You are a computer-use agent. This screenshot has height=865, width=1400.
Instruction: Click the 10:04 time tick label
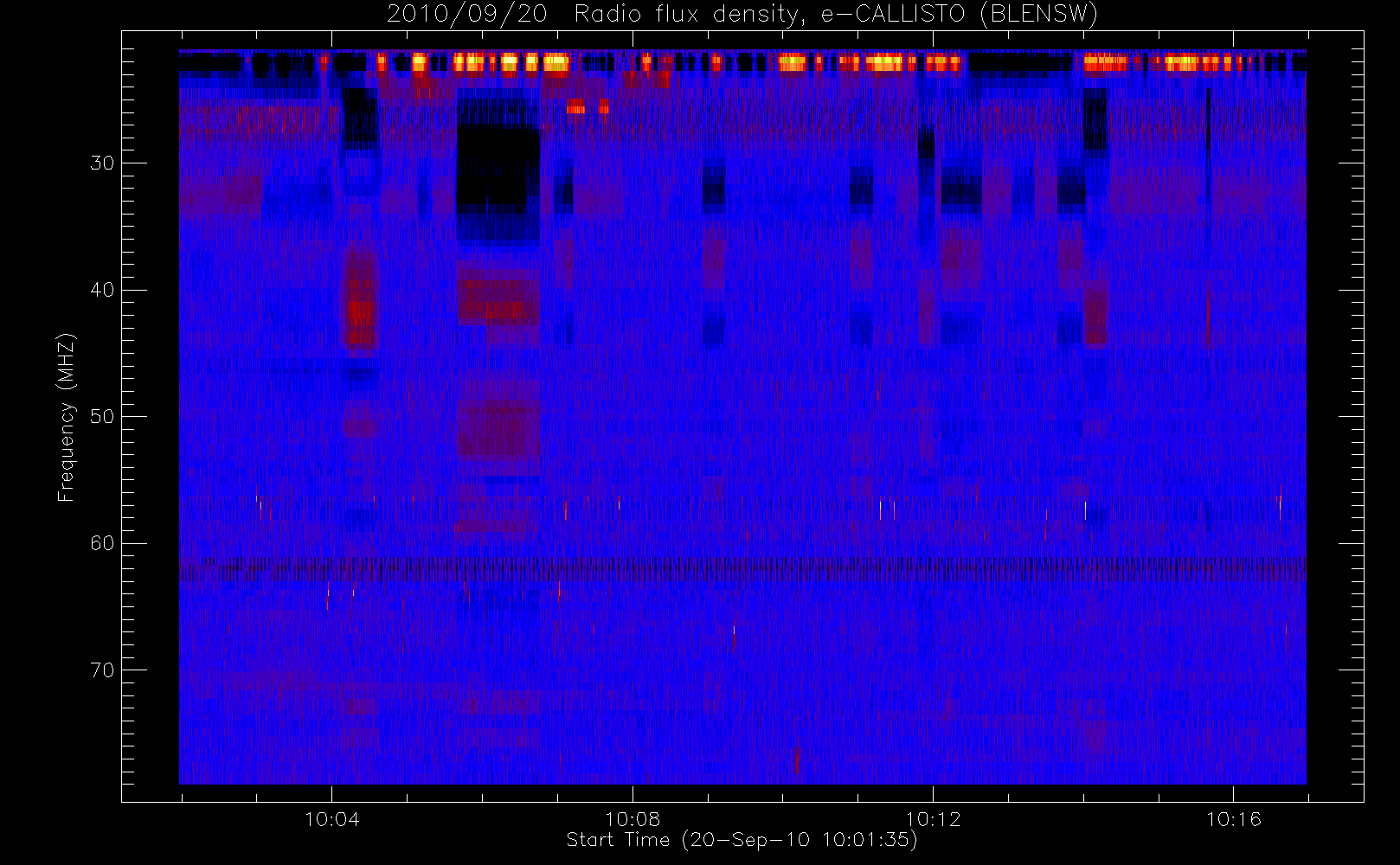pos(331,819)
